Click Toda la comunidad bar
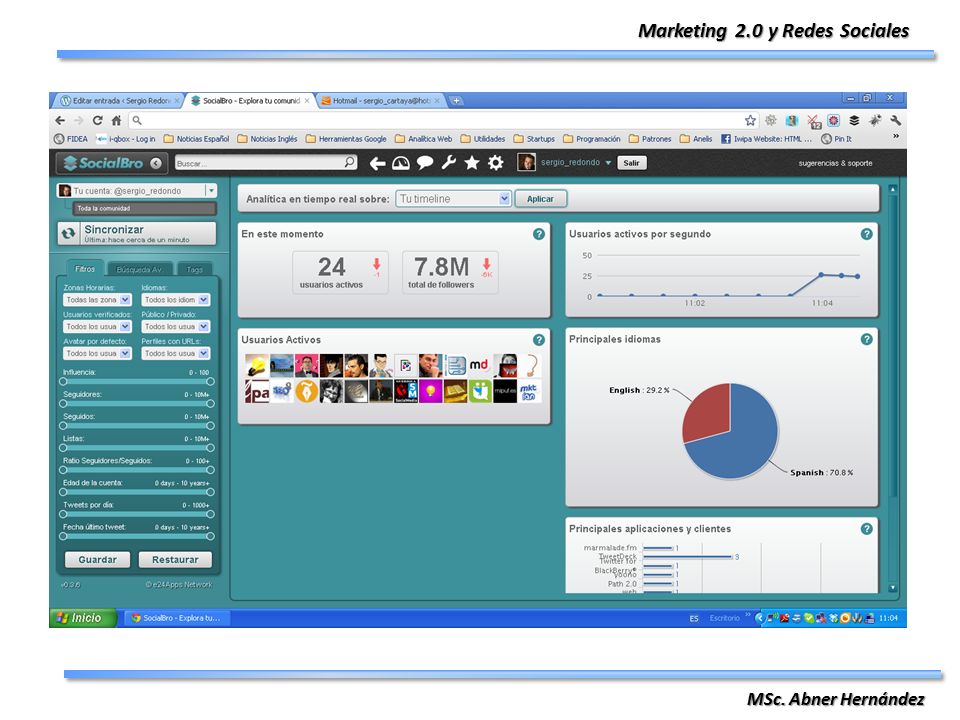This screenshot has width=960, height=720. (x=145, y=209)
